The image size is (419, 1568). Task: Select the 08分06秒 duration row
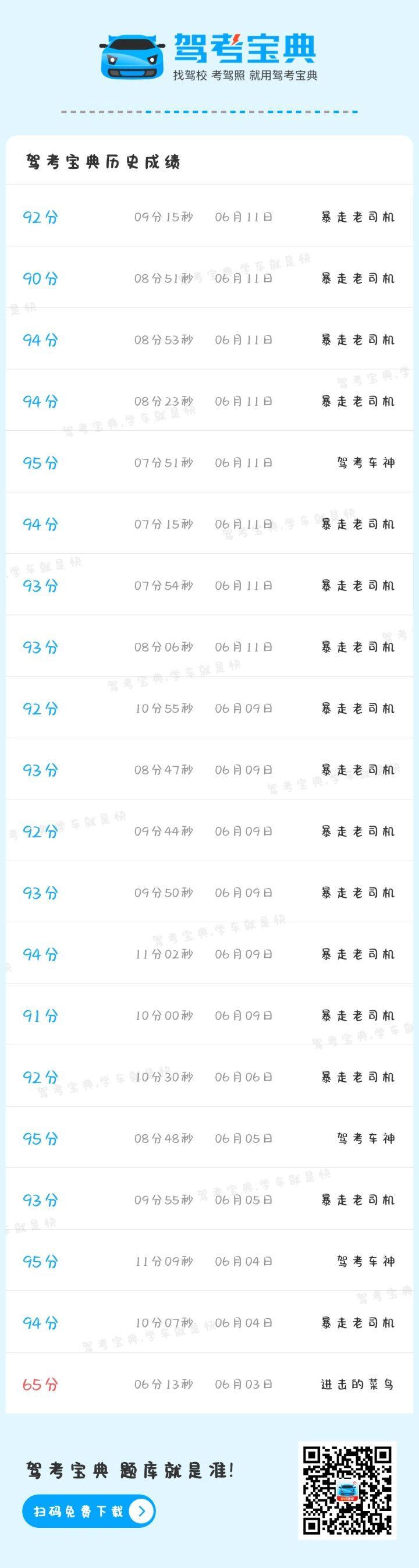point(164,647)
